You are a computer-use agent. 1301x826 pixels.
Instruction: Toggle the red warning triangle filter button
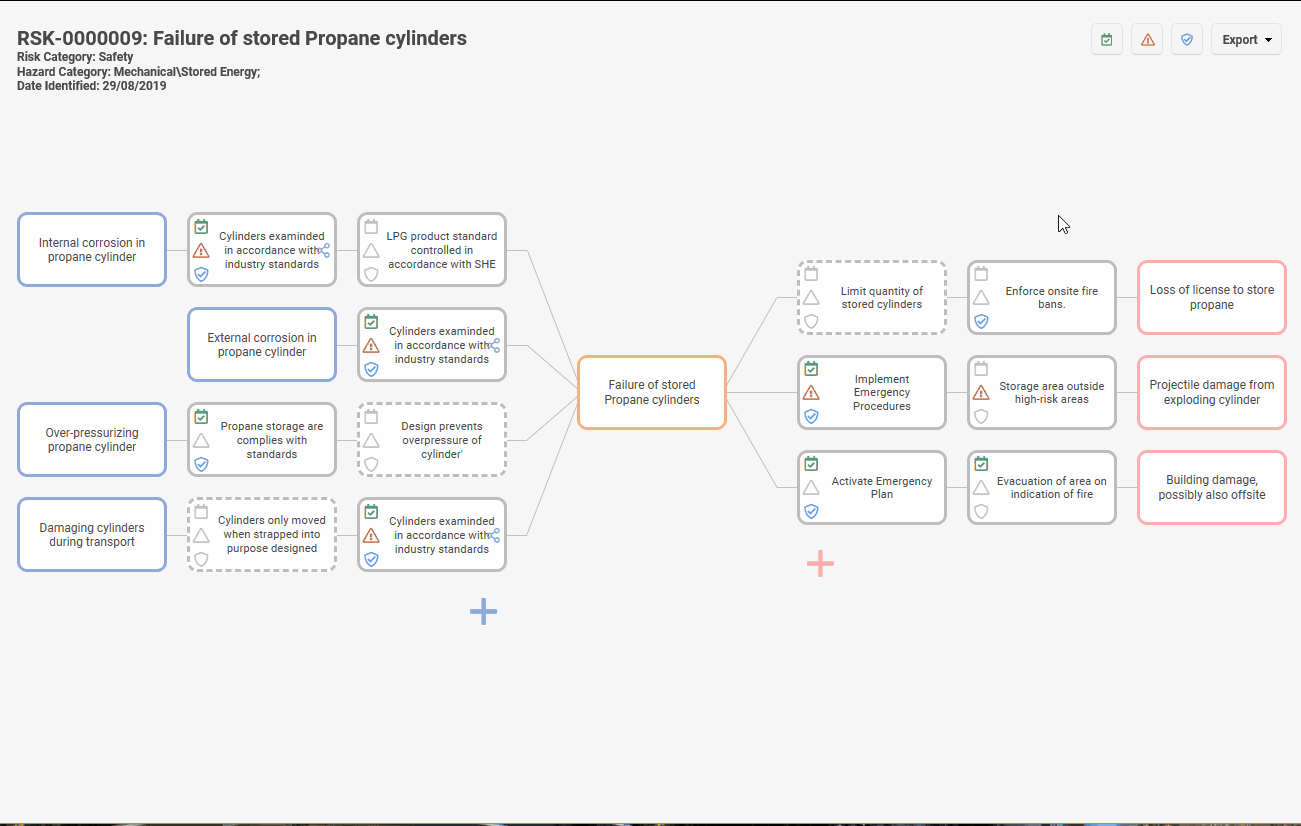coord(1147,40)
